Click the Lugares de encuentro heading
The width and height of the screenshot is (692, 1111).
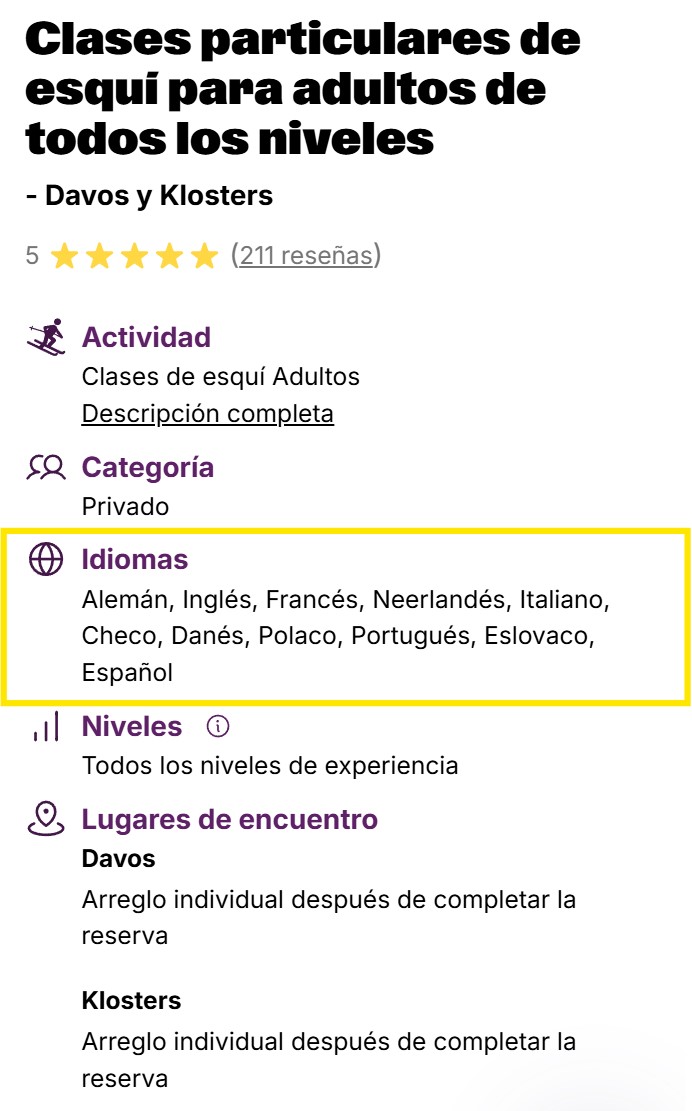click(230, 820)
